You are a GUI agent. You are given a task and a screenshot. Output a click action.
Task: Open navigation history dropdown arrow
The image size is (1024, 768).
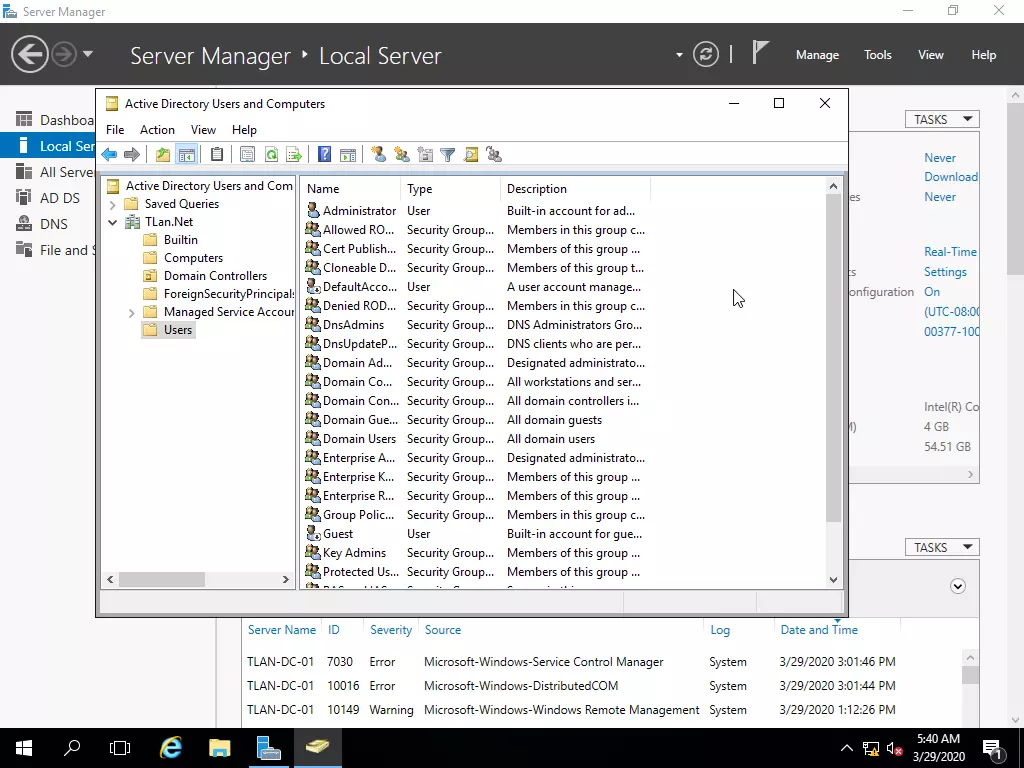(88, 54)
